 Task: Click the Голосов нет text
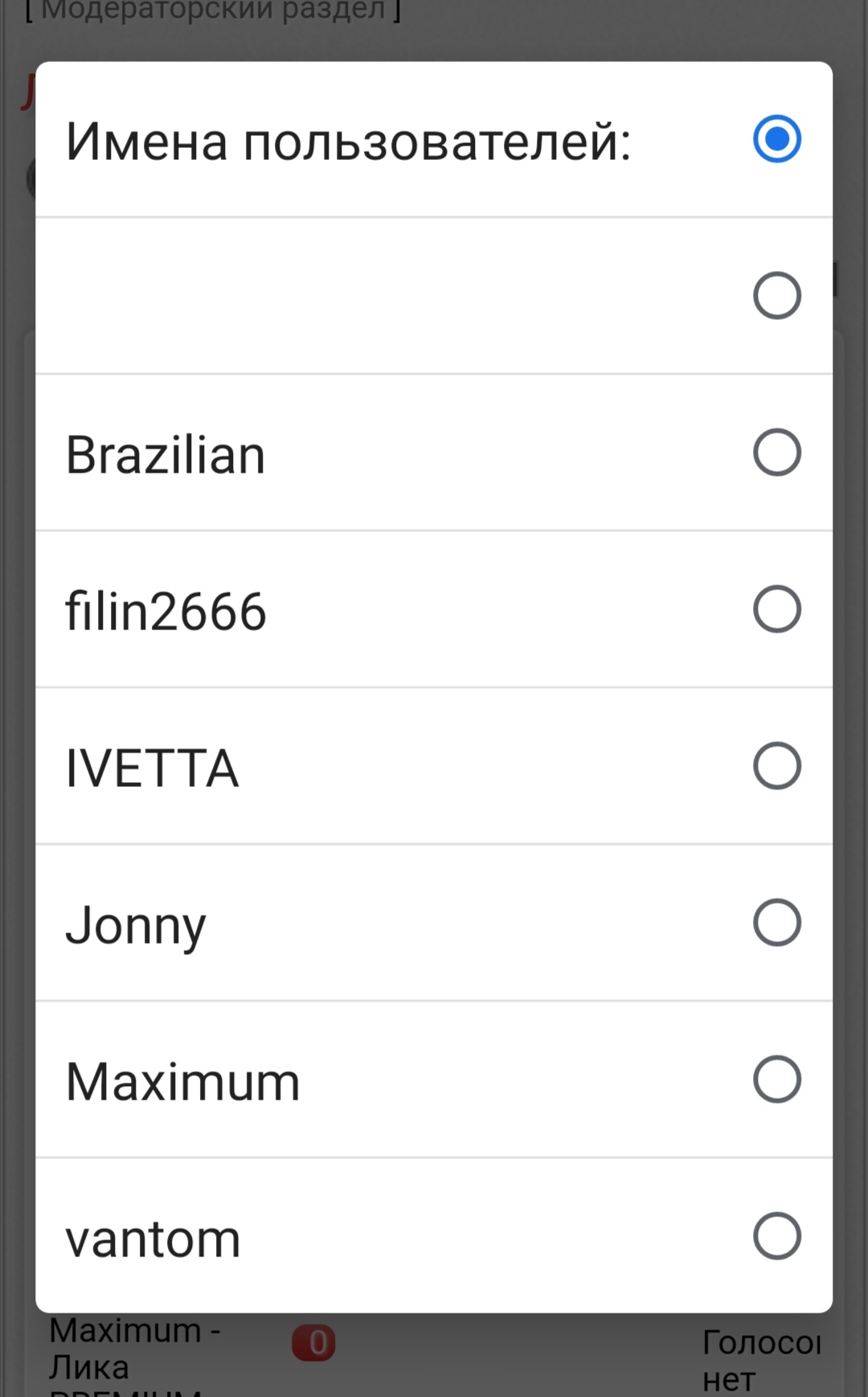[x=759, y=1360]
